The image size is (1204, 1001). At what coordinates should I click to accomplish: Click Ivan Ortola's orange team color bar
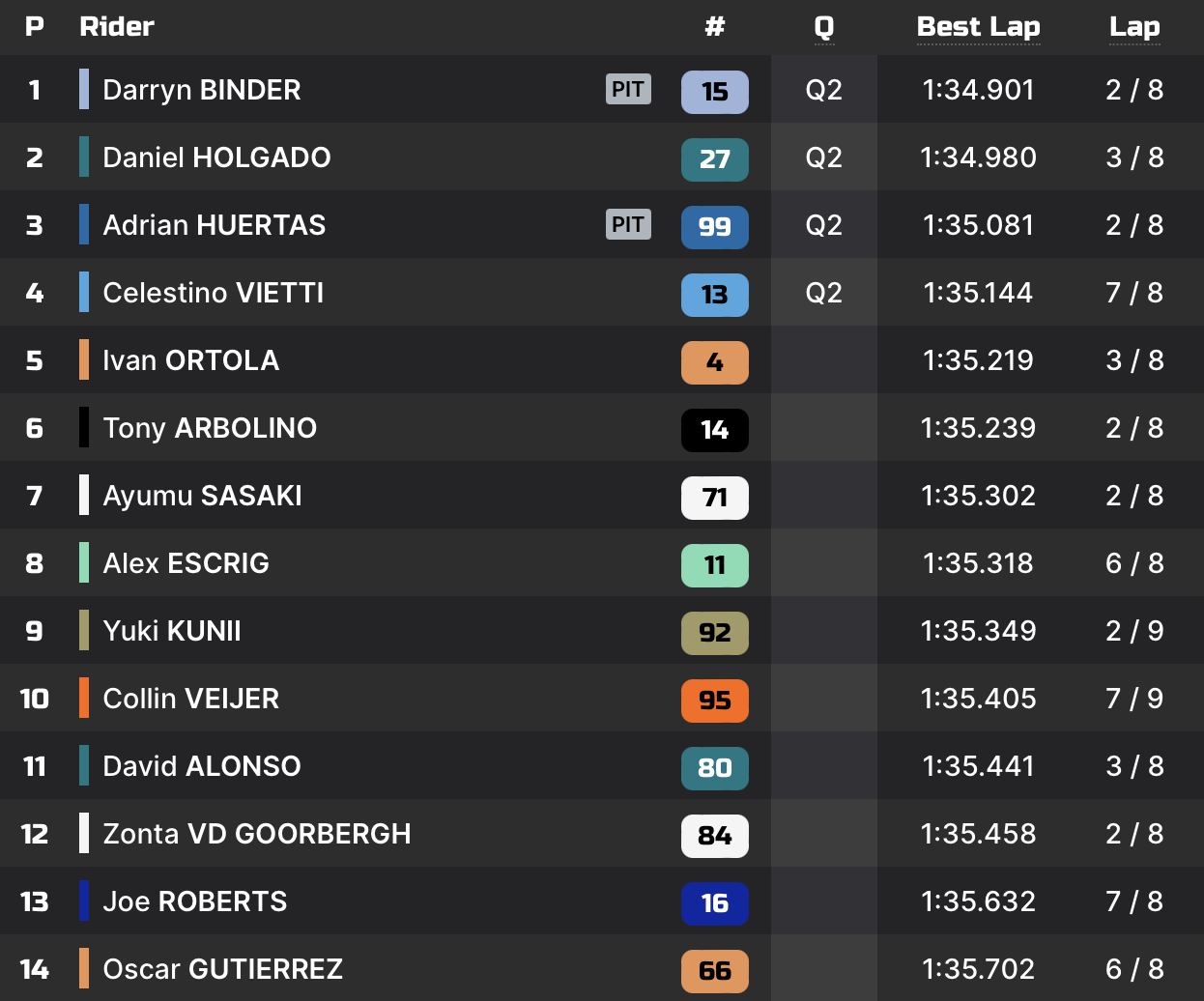[x=84, y=359]
